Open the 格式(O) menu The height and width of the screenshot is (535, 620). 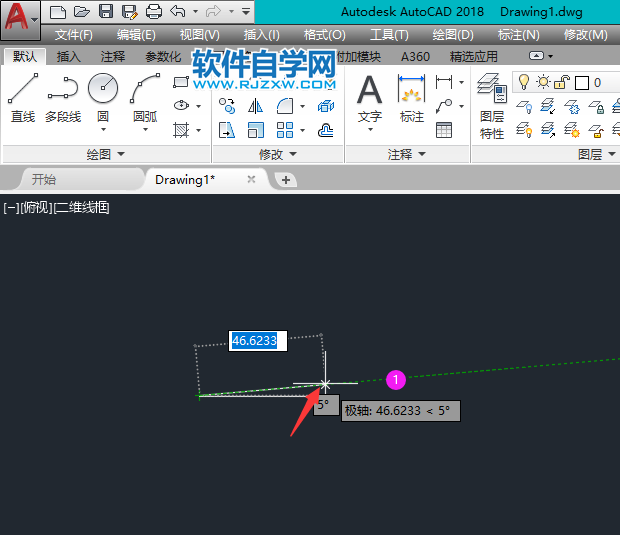pos(324,35)
